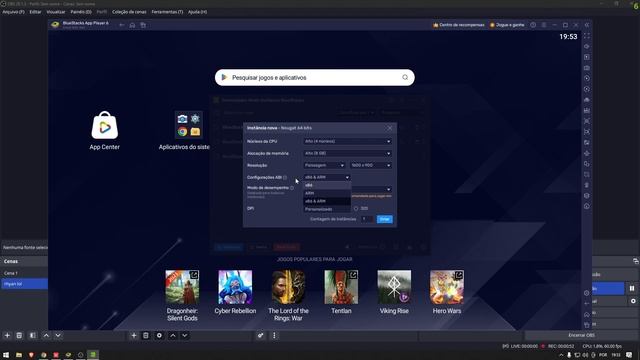This screenshot has height=360, width=640.
Task: Click info icon beside Configurações ABI
Action: pyautogui.click(x=285, y=178)
